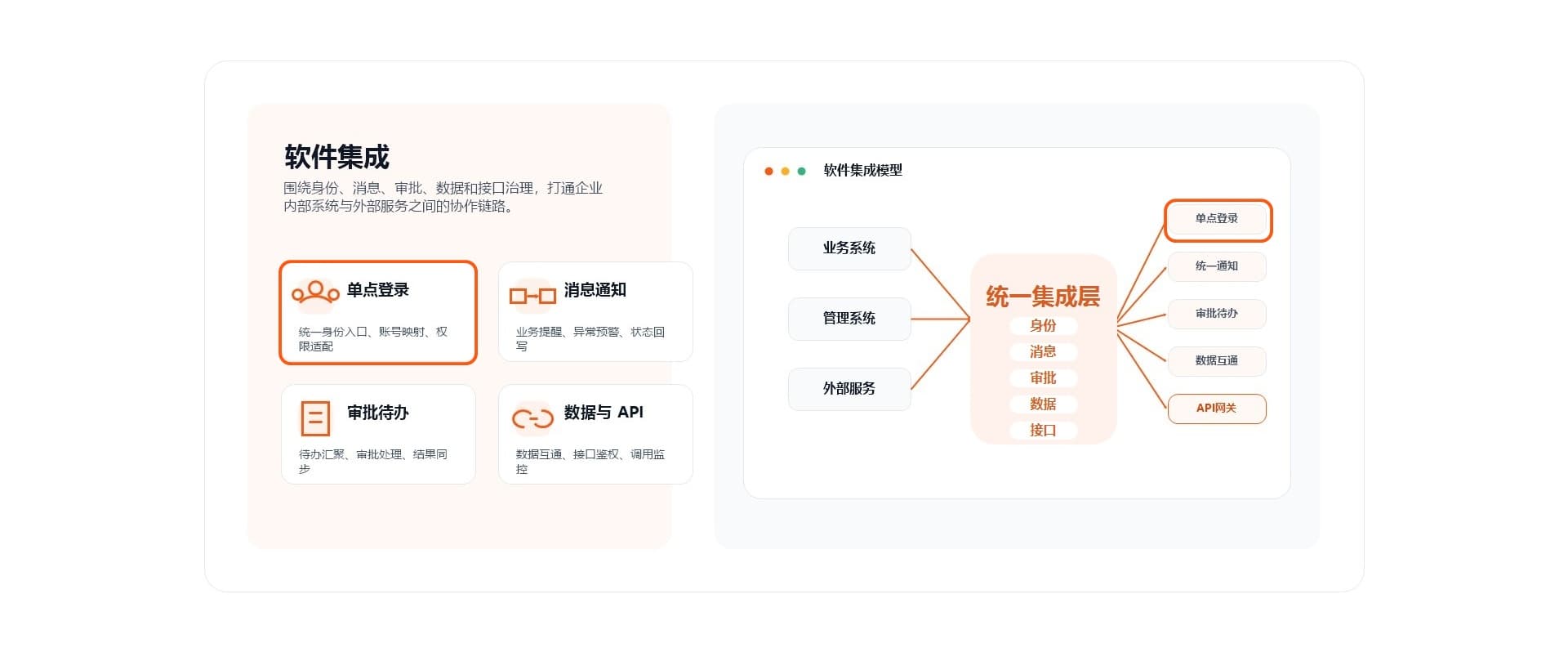Click the 统一集成层 heading
Screen dimensions: 1568x670
(1043, 297)
